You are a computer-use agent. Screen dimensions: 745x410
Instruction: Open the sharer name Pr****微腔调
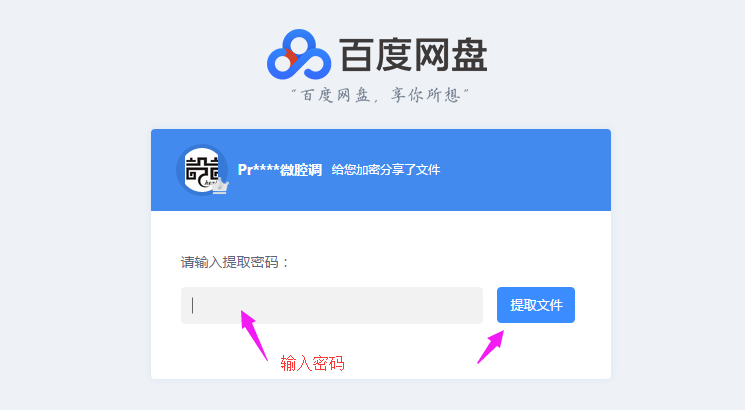(280, 170)
